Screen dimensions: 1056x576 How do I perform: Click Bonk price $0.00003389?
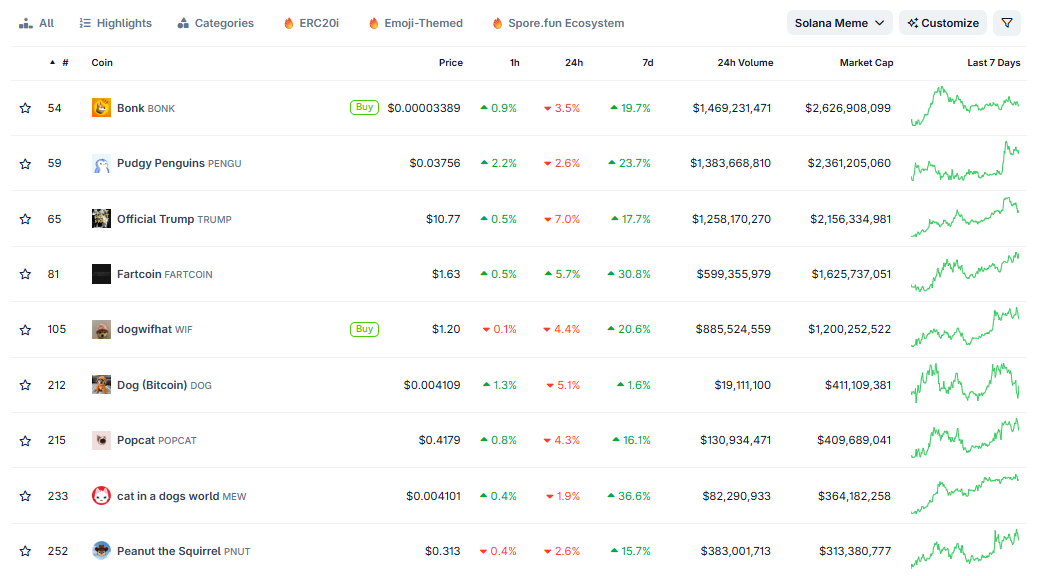(424, 108)
